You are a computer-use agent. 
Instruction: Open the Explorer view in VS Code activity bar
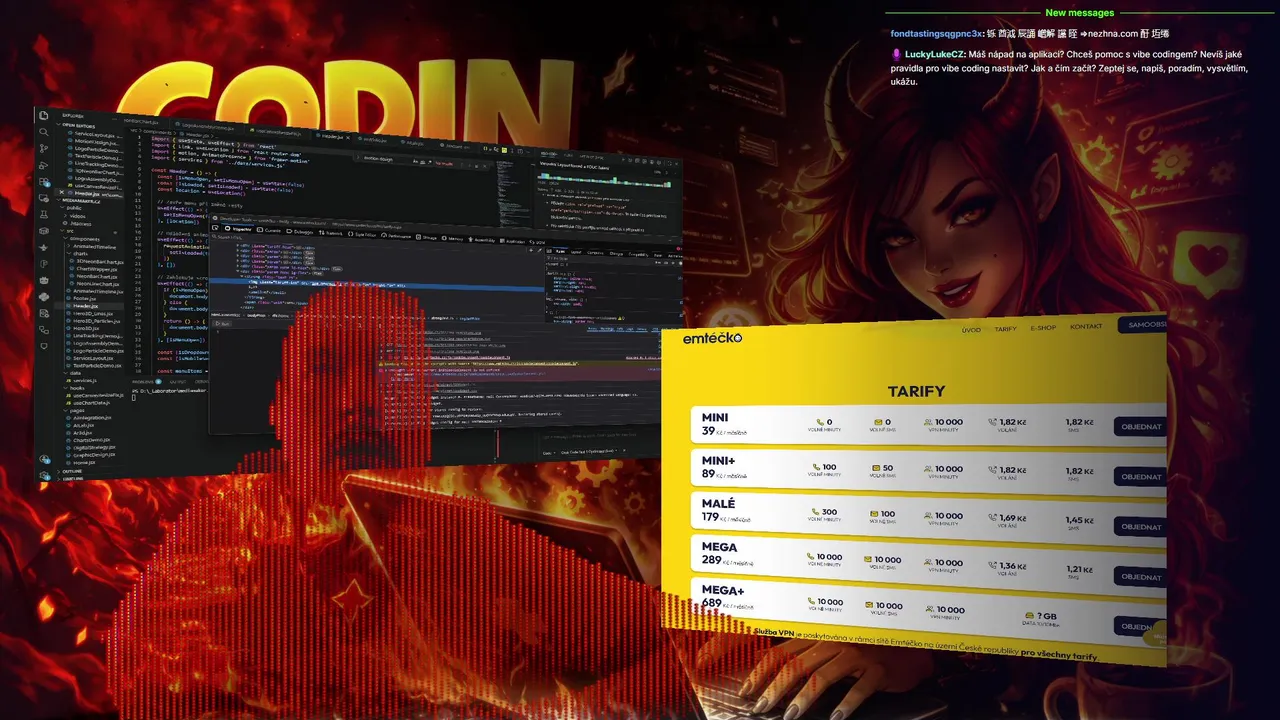pos(43,115)
